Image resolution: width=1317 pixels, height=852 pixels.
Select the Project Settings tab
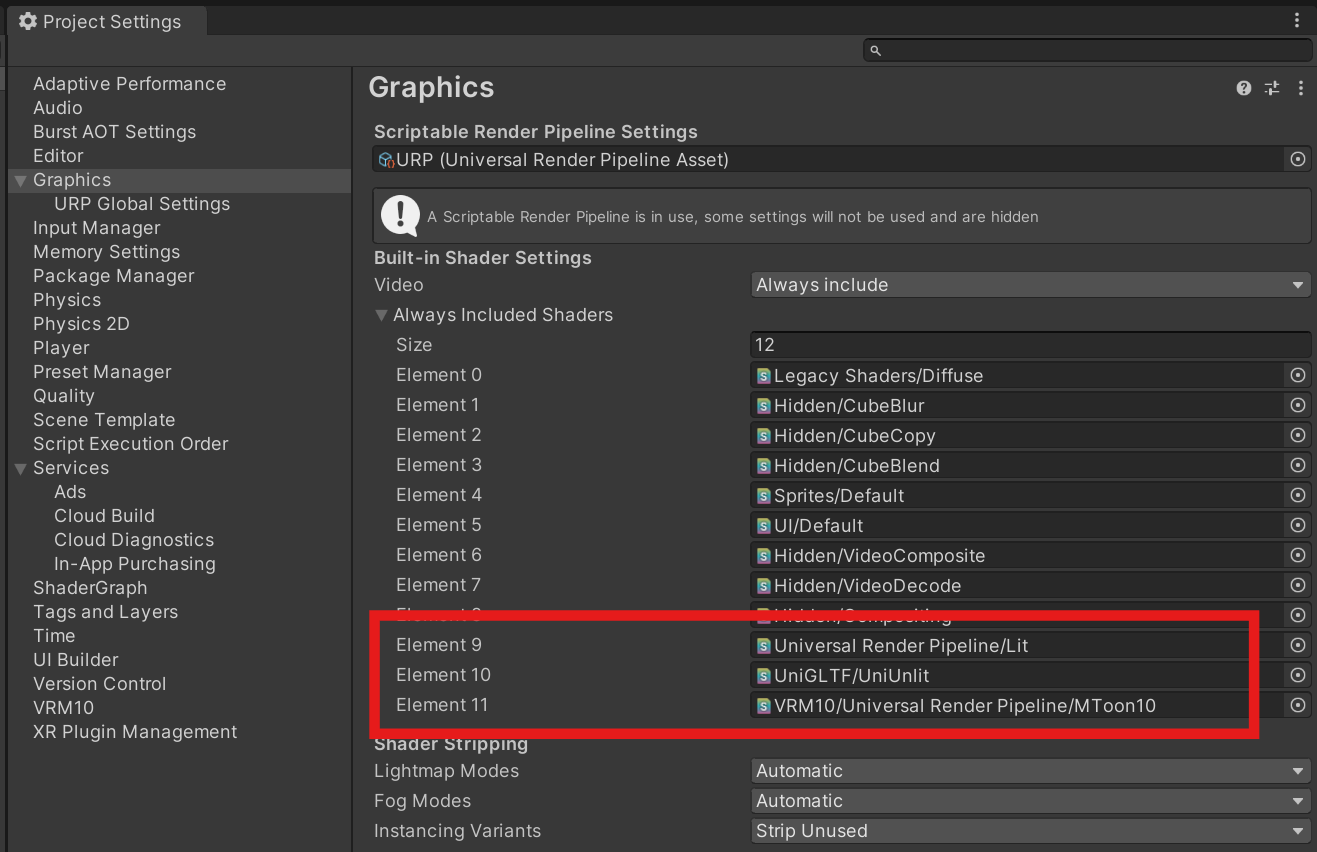click(106, 21)
